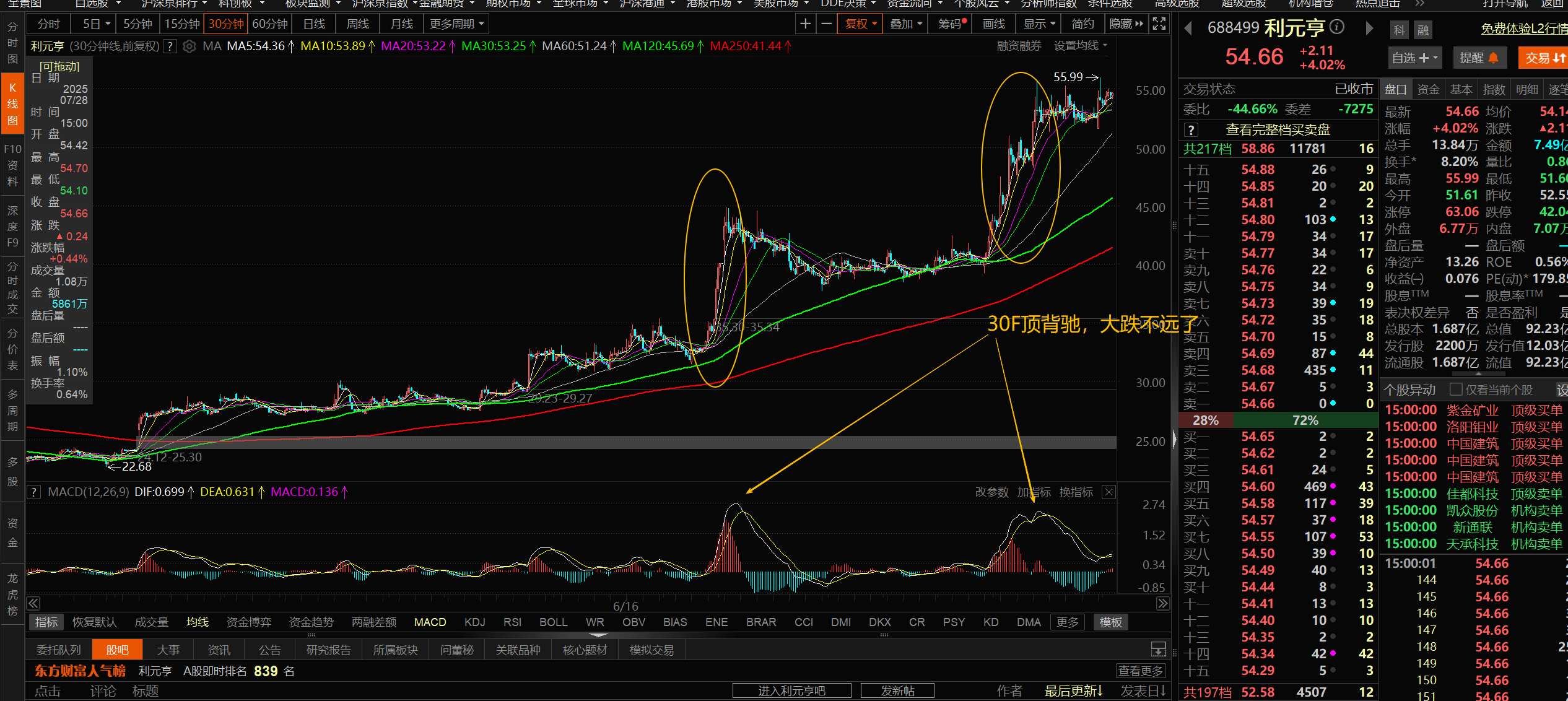Switch to 基本 tab in quote panel
This screenshot has height=701, width=1568.
(1461, 89)
